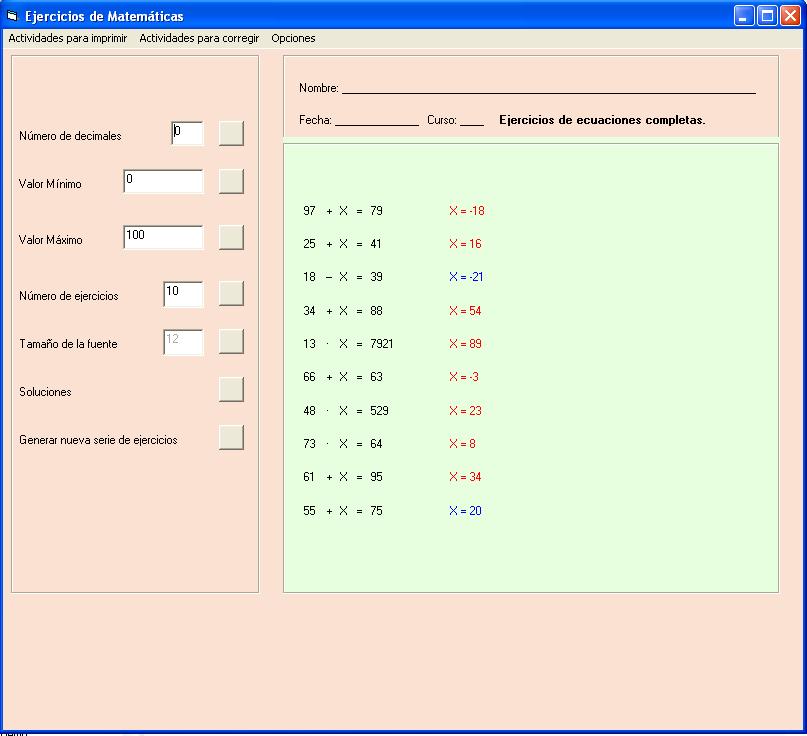Click the Valor Mínimo label
The height and width of the screenshot is (736, 807).
[50, 184]
